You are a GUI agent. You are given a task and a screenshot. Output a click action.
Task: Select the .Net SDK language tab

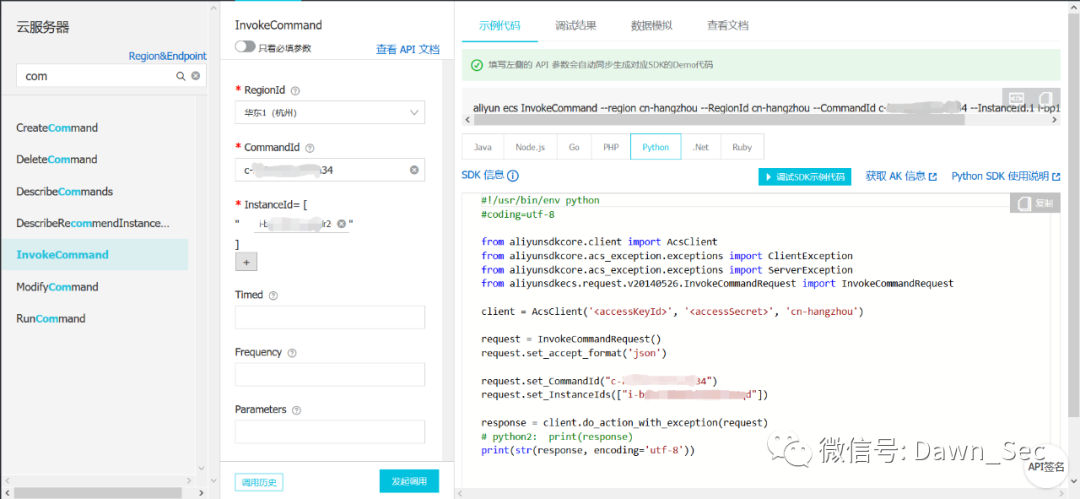[701, 147]
